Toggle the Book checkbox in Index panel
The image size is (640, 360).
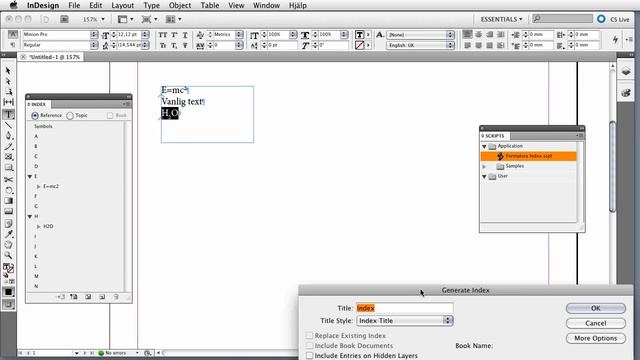110,116
